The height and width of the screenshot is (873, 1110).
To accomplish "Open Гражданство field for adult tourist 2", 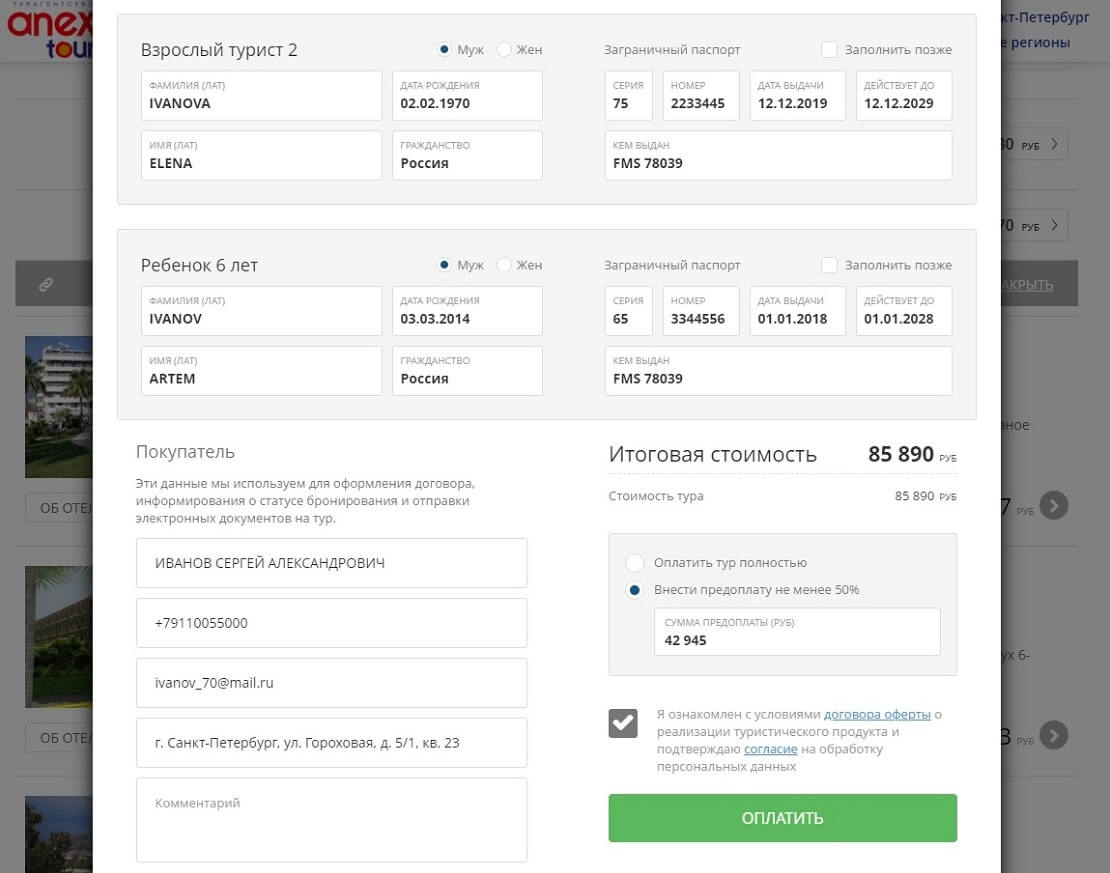I will tap(467, 155).
